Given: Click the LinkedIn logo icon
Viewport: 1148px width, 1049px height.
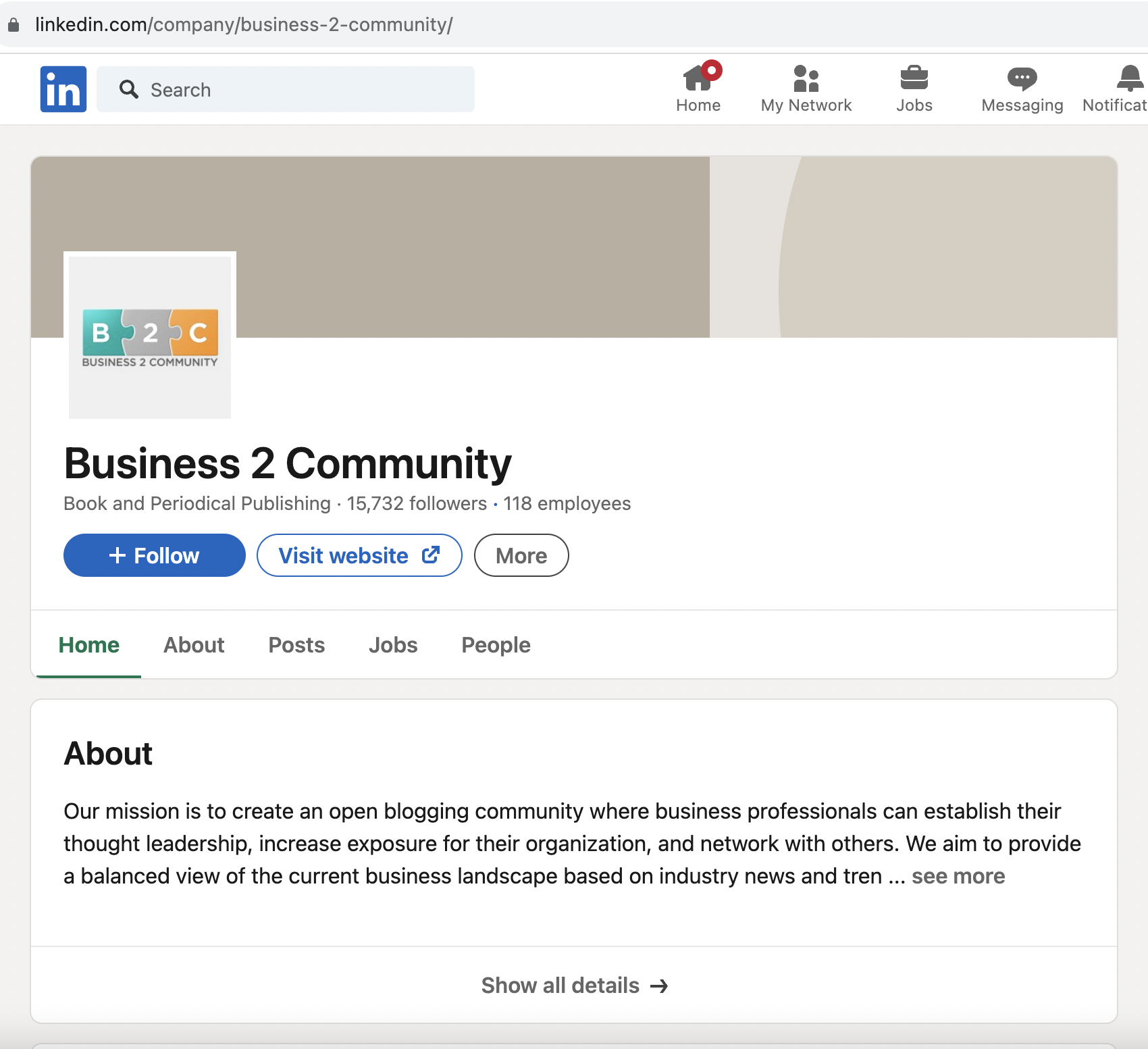Looking at the screenshot, I should click(63, 89).
